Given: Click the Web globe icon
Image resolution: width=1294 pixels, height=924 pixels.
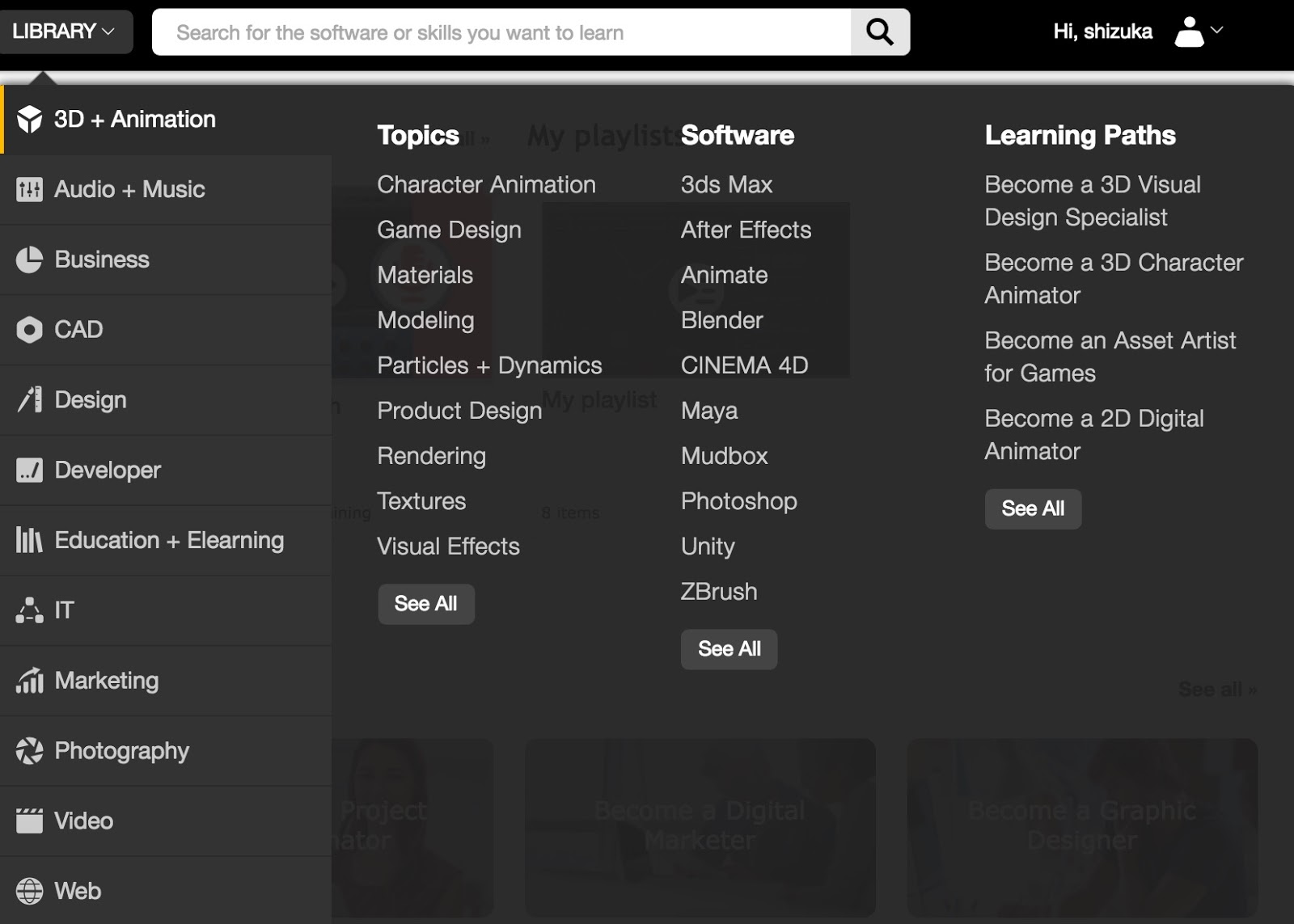Looking at the screenshot, I should (29, 891).
